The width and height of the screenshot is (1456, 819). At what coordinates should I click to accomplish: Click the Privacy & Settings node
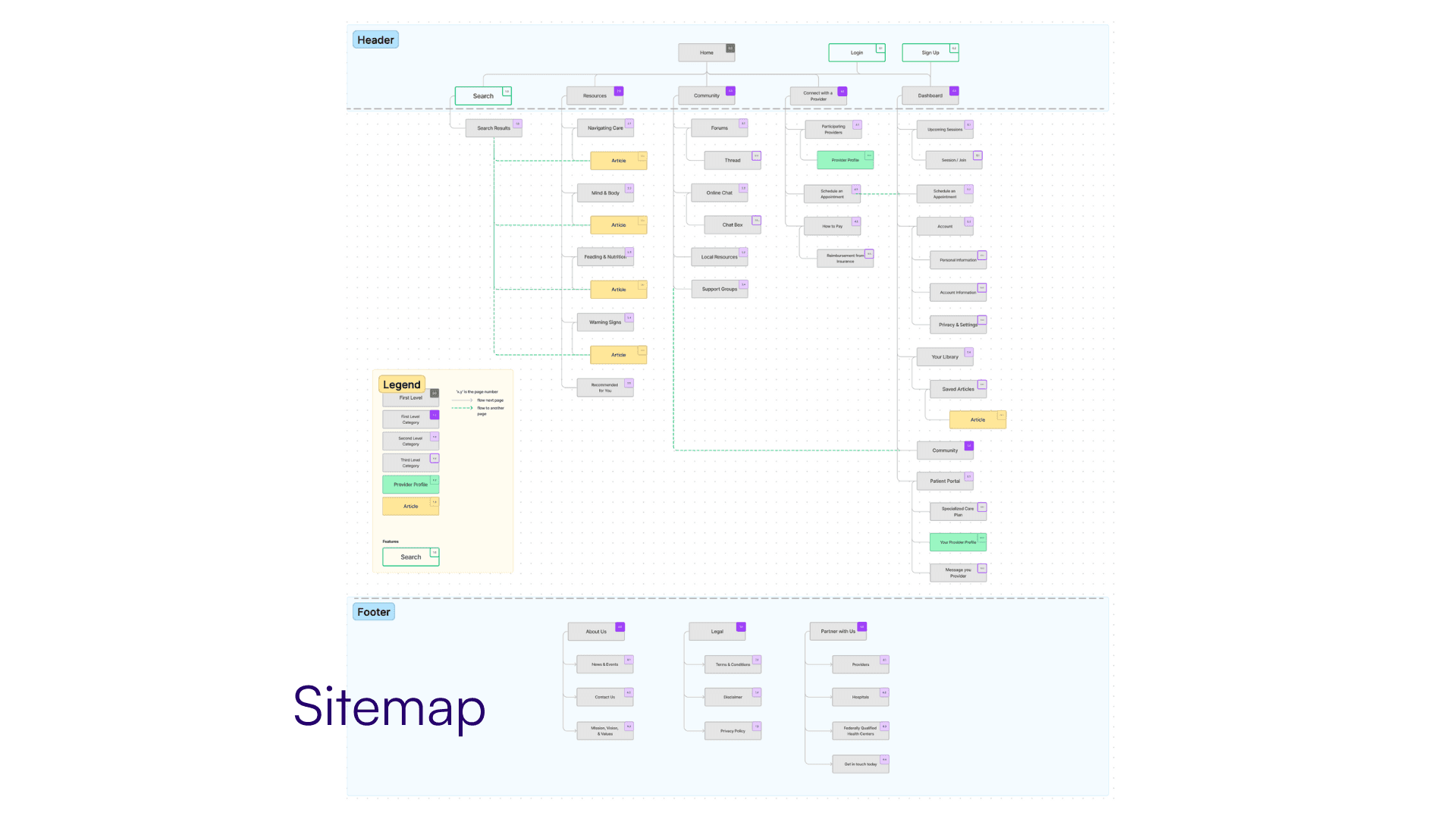point(957,325)
